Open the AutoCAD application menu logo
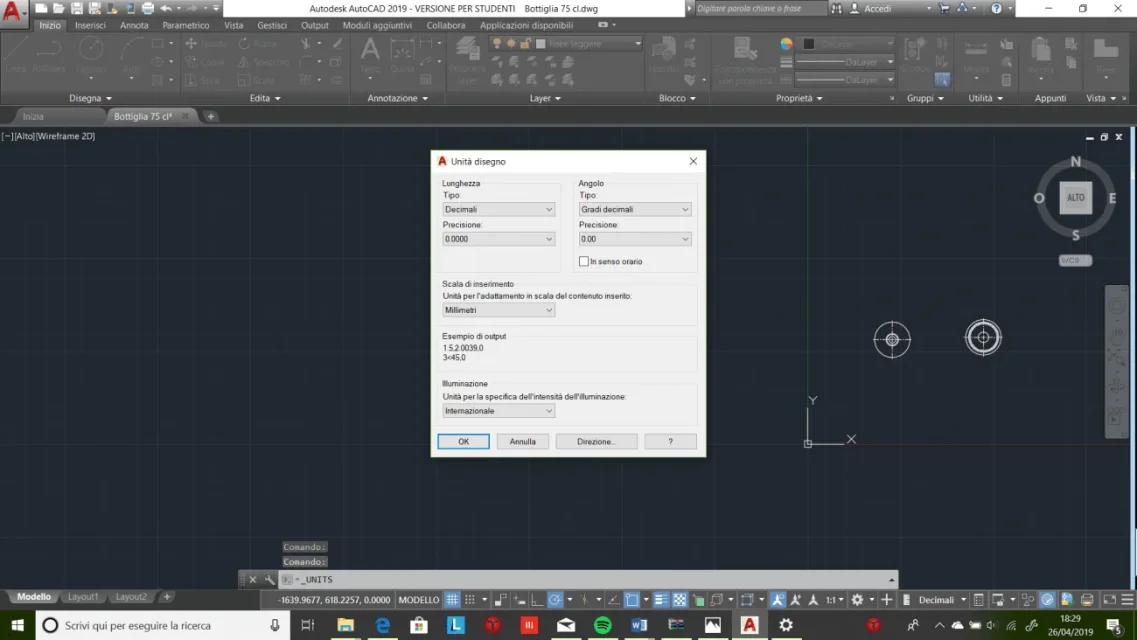 [12, 12]
